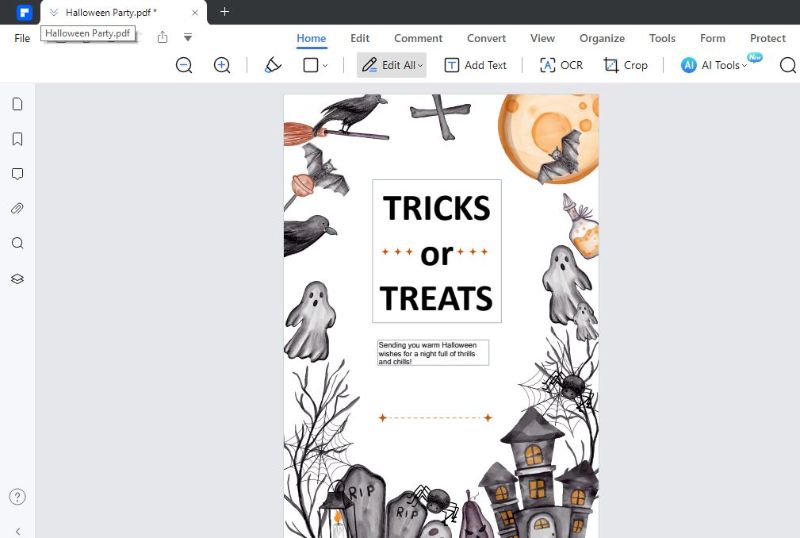The image size is (800, 538).
Task: Open the comments sidebar panel
Action: pyautogui.click(x=17, y=174)
